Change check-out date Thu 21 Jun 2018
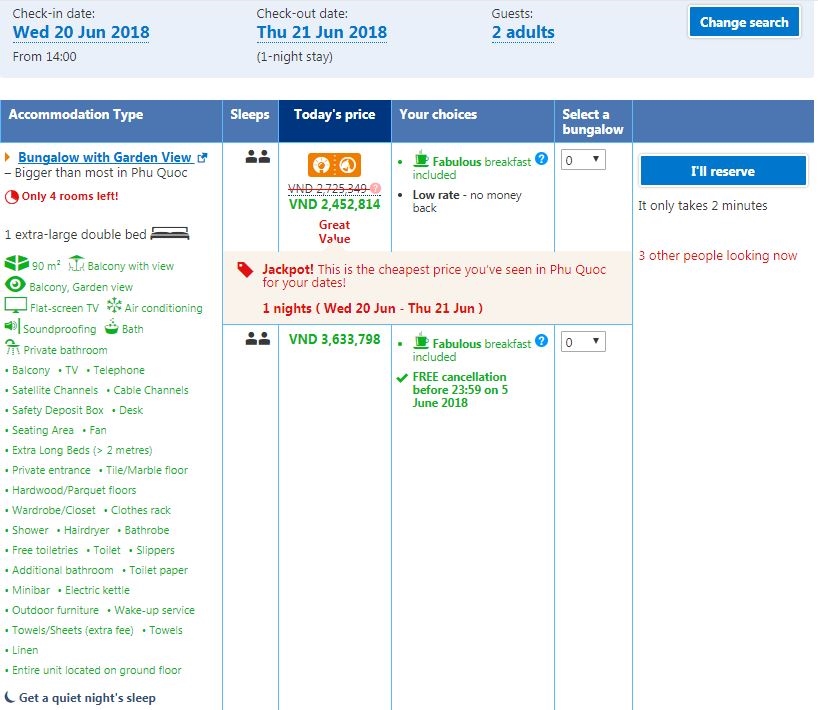This screenshot has height=710, width=818. pyautogui.click(x=321, y=32)
